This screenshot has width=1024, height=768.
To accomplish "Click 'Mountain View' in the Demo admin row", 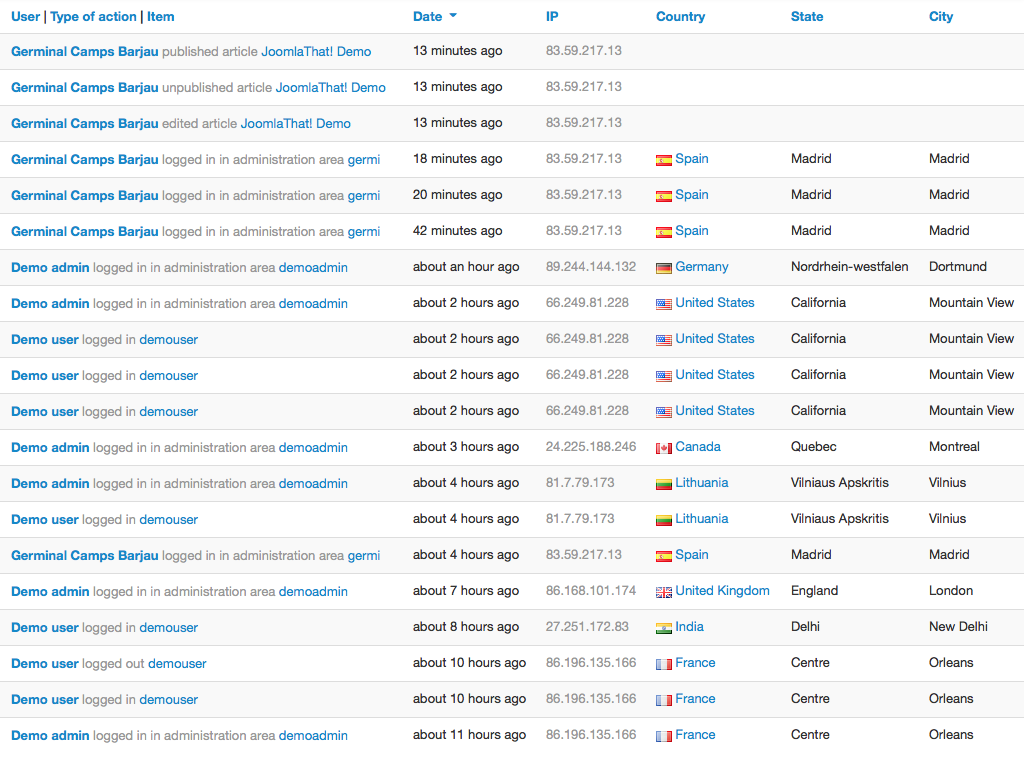I will (x=971, y=302).
